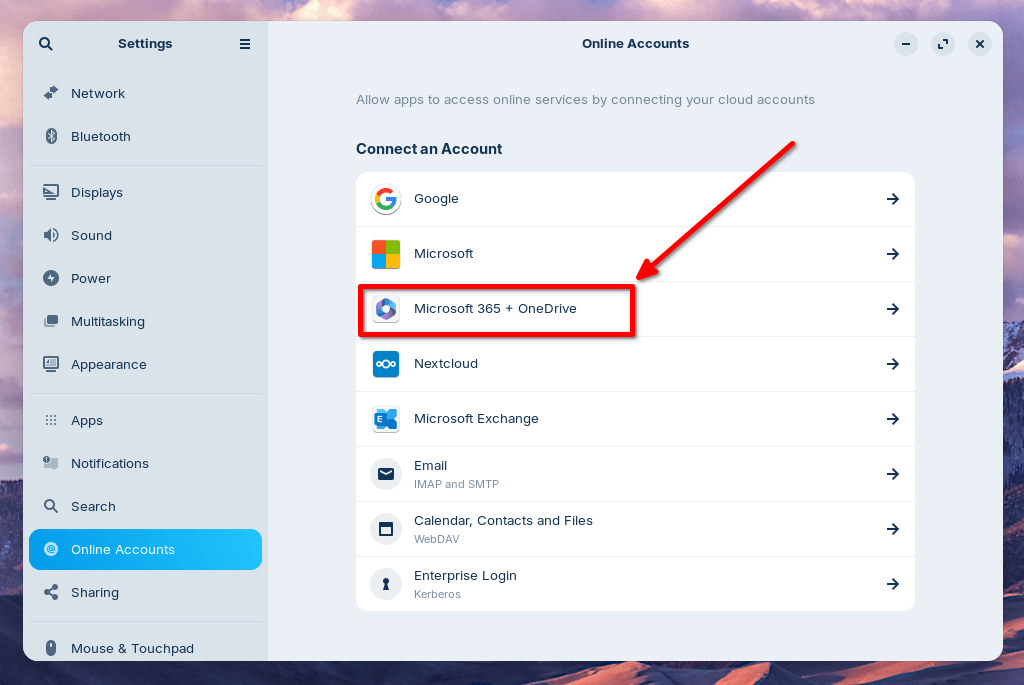Connect a Microsoft account
The width and height of the screenshot is (1024, 685).
[635, 254]
